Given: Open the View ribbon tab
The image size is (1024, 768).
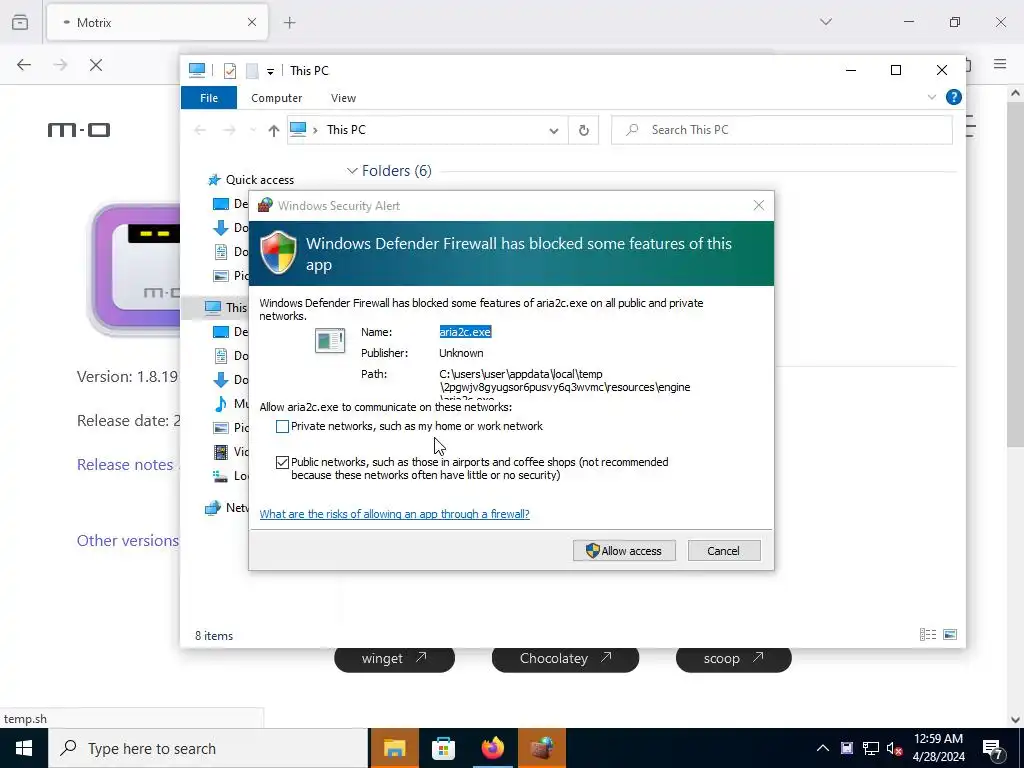Looking at the screenshot, I should (x=343, y=98).
